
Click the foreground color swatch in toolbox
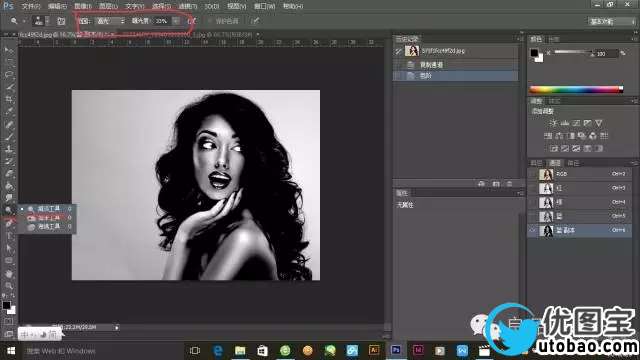(7, 305)
